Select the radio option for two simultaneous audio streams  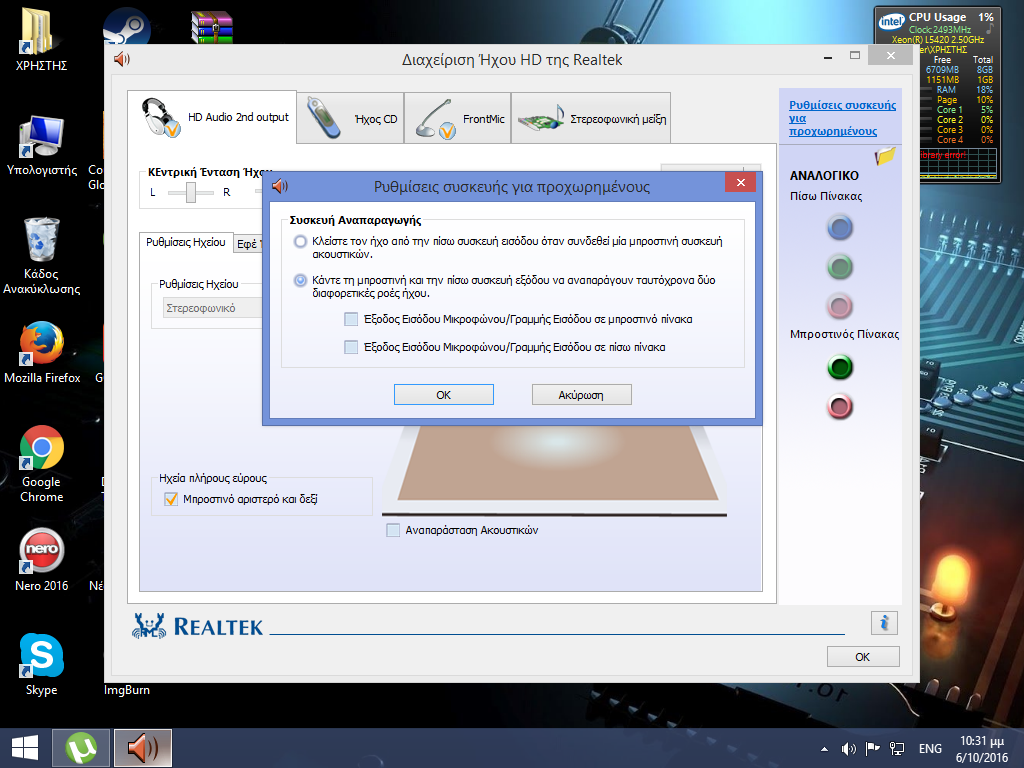(x=300, y=281)
